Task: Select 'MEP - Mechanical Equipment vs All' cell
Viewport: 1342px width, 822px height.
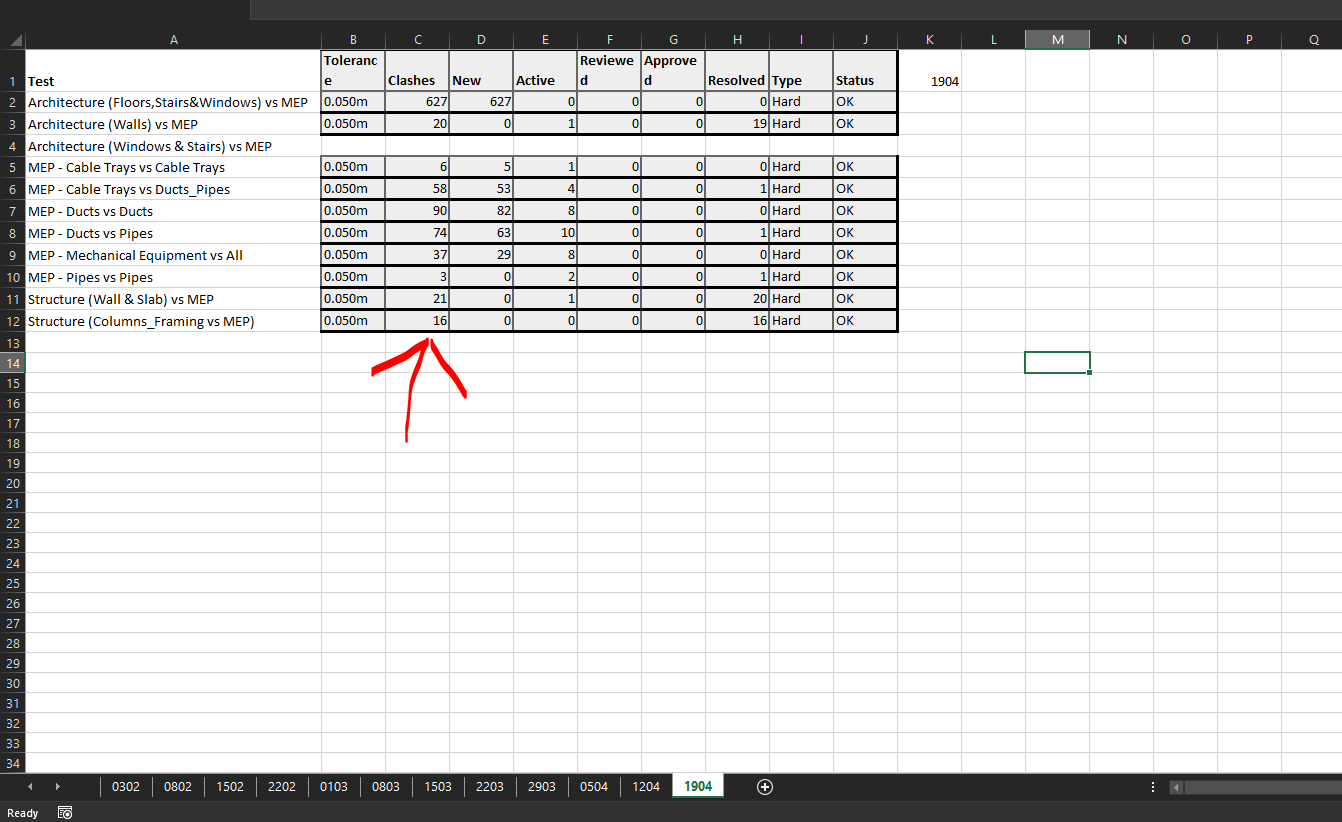Action: [174, 255]
